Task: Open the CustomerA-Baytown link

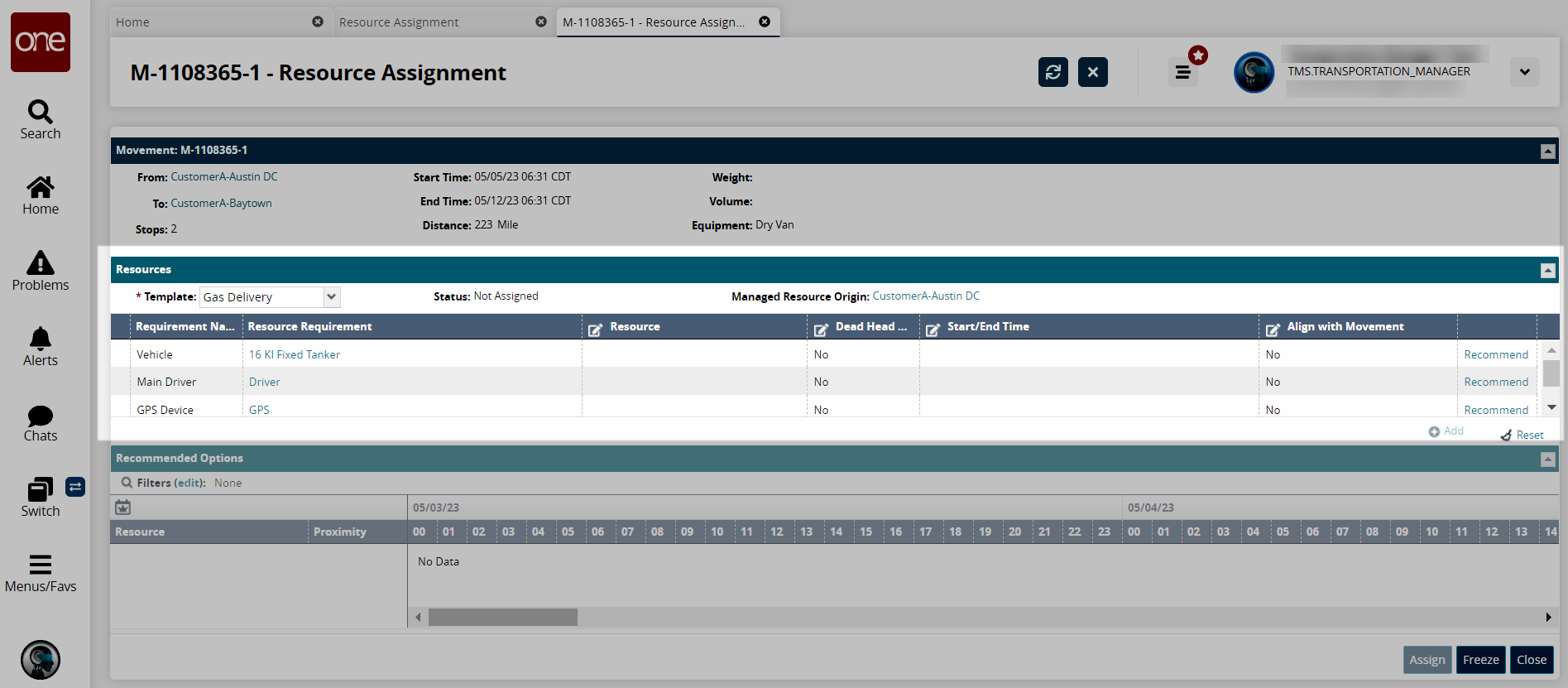Action: click(221, 203)
